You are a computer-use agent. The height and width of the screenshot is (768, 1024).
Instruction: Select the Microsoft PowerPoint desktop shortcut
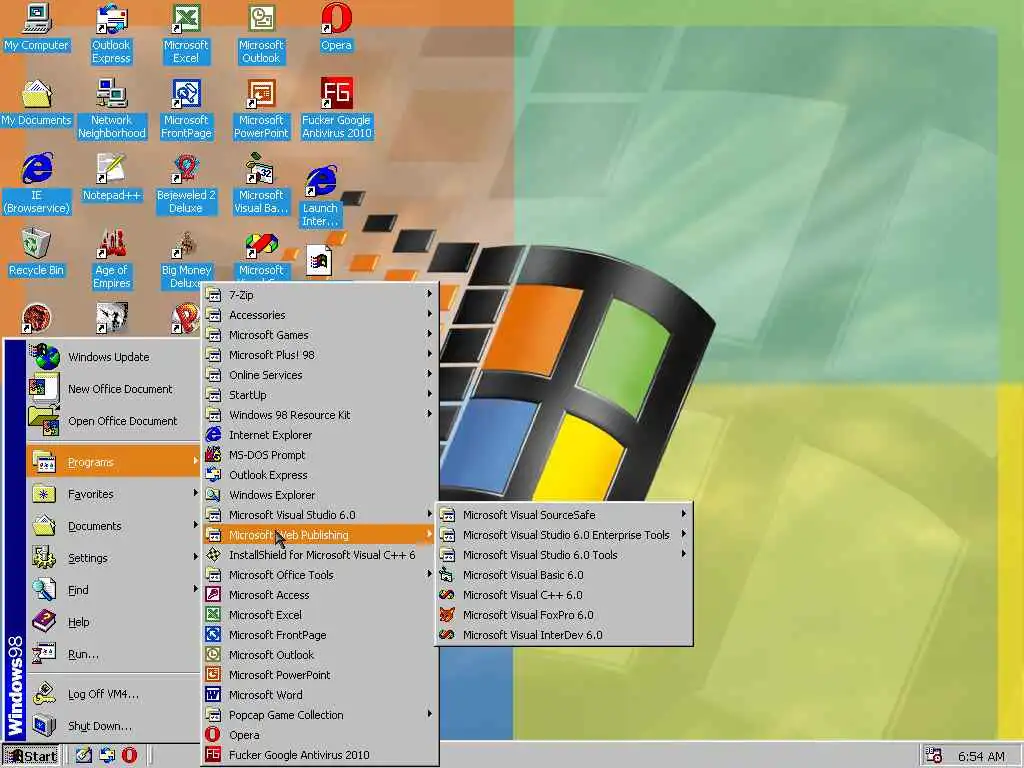click(x=261, y=109)
